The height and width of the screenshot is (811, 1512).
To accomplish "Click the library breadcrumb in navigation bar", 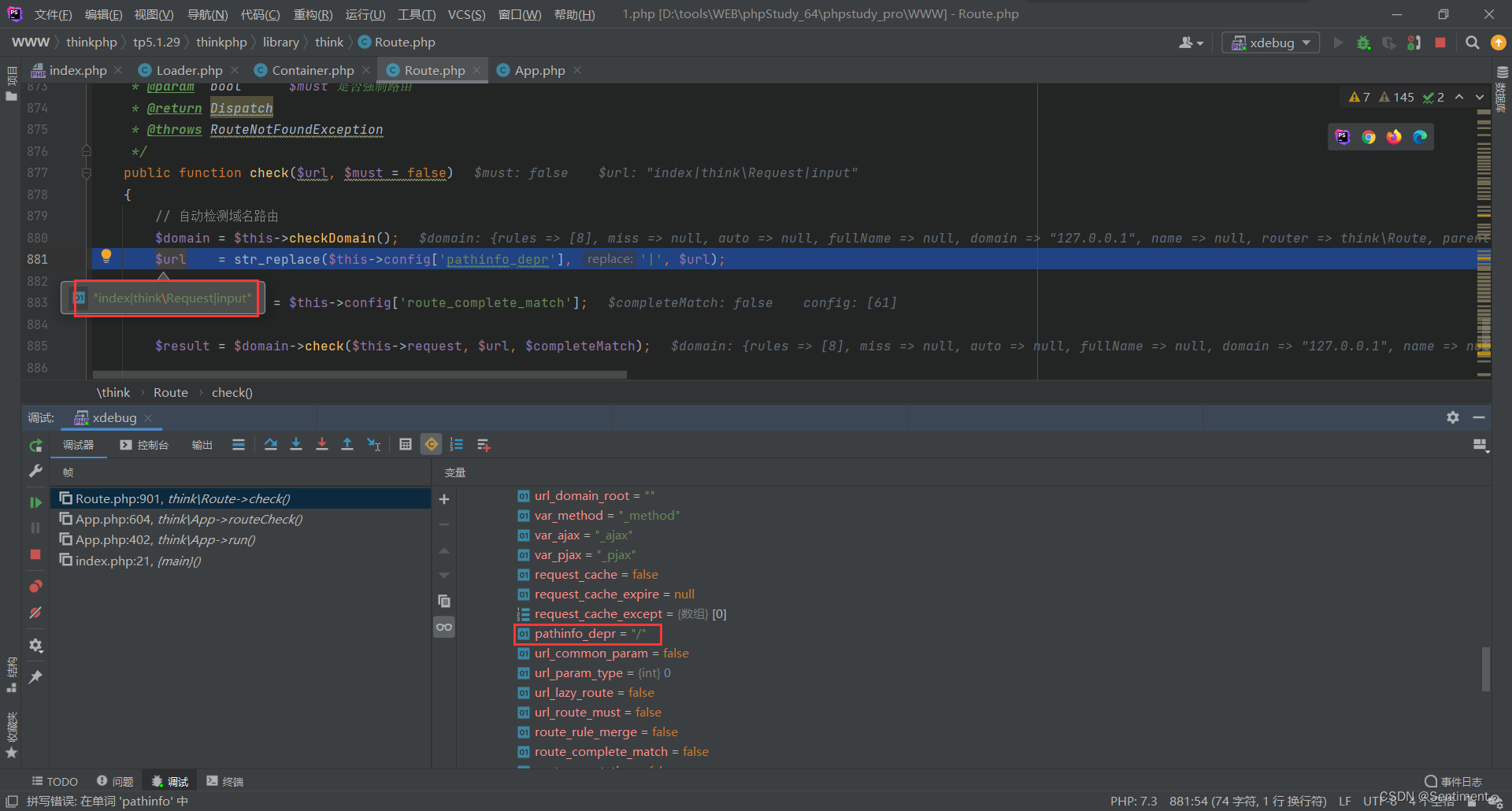I will pos(280,43).
